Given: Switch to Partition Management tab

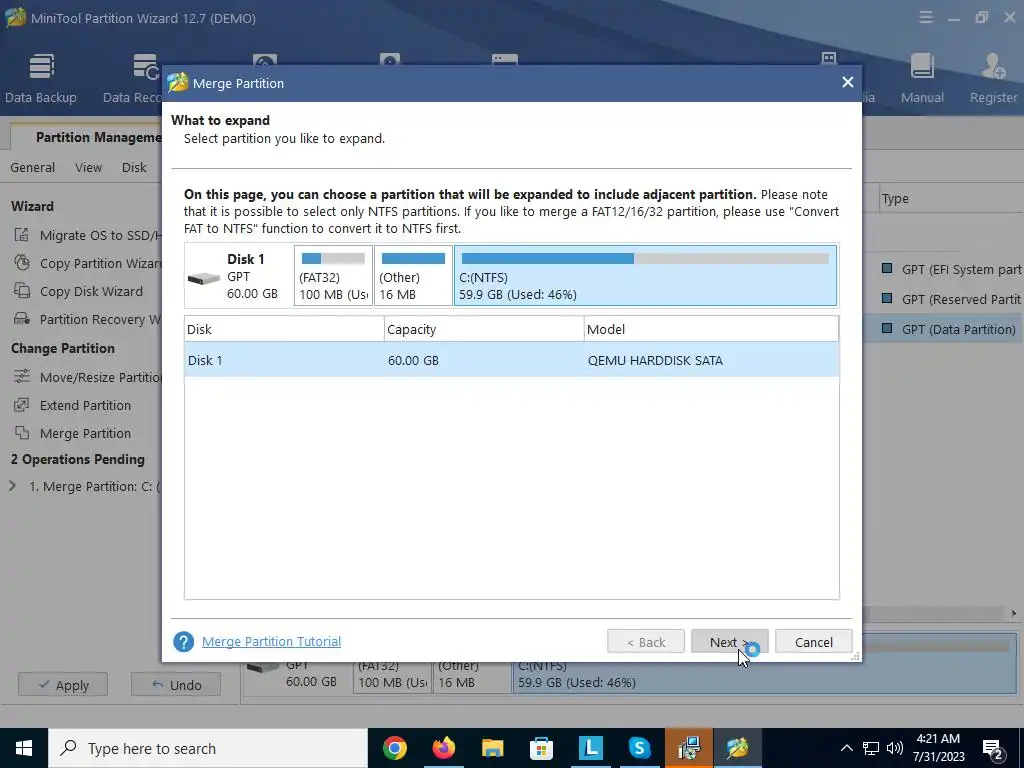Looking at the screenshot, I should pos(87,137).
